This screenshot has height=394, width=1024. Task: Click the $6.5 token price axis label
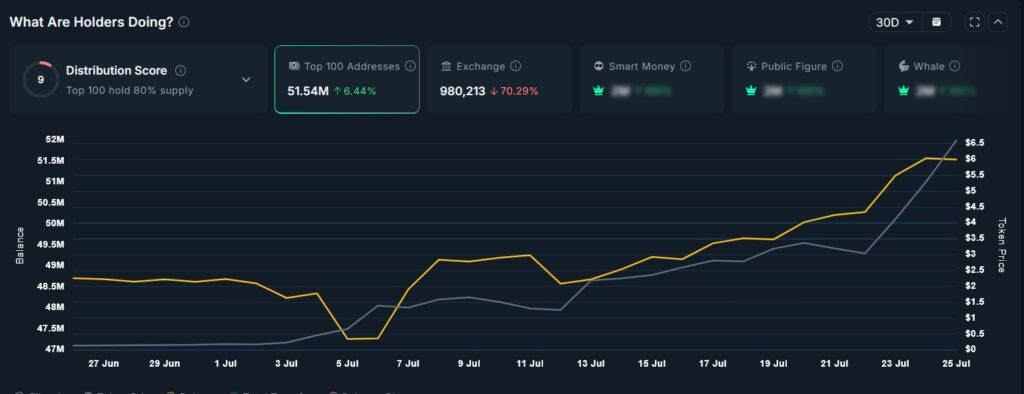[975, 142]
